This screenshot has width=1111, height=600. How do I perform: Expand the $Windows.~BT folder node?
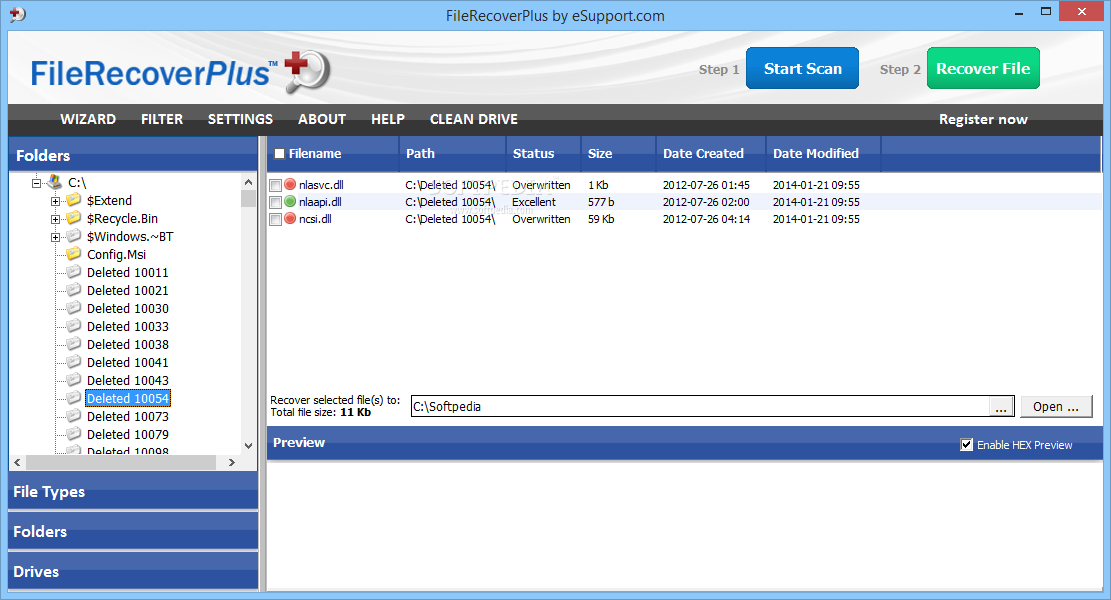(x=56, y=237)
